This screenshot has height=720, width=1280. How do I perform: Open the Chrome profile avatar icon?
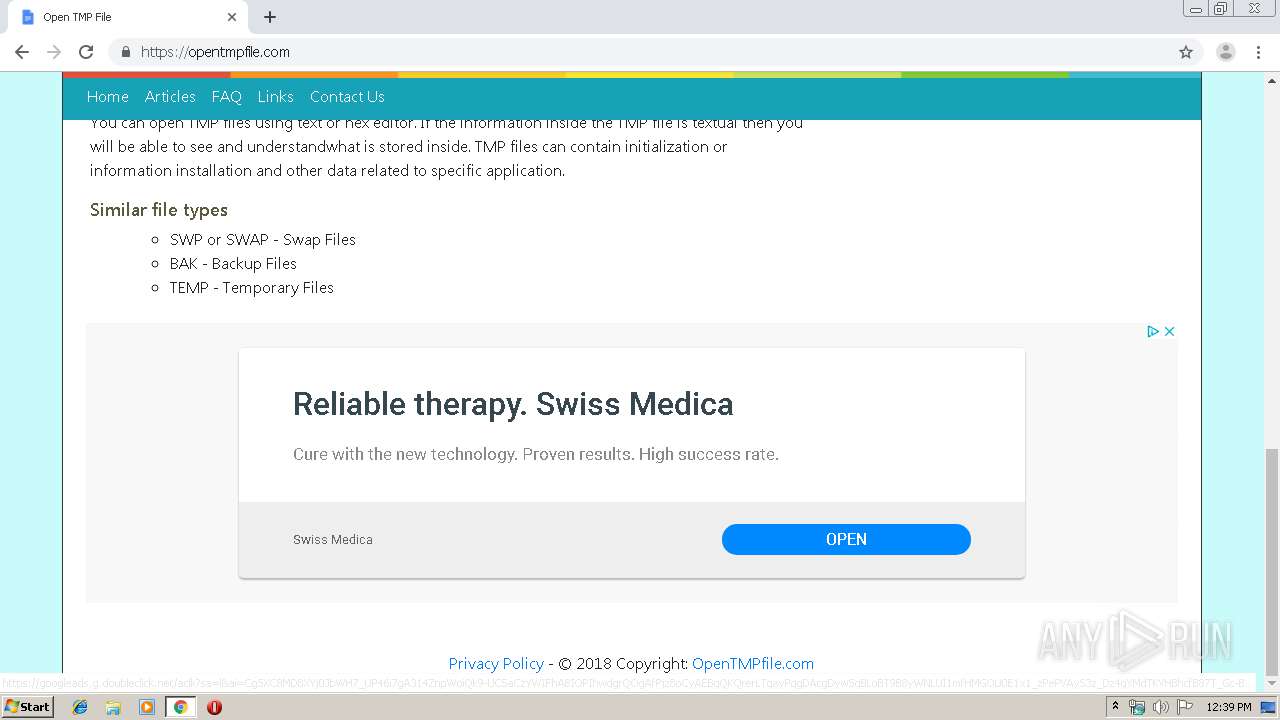[x=1225, y=52]
